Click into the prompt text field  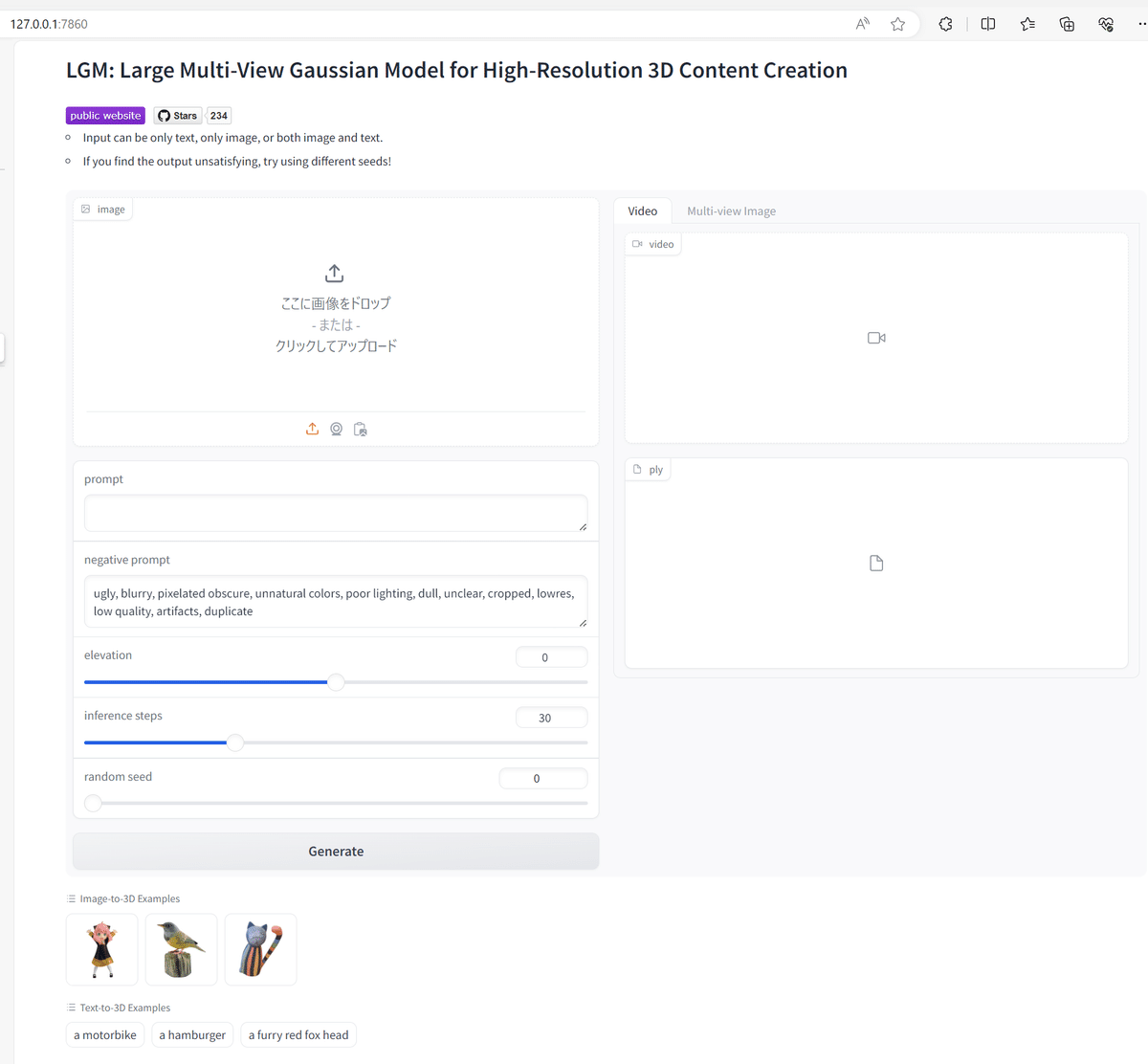click(336, 513)
